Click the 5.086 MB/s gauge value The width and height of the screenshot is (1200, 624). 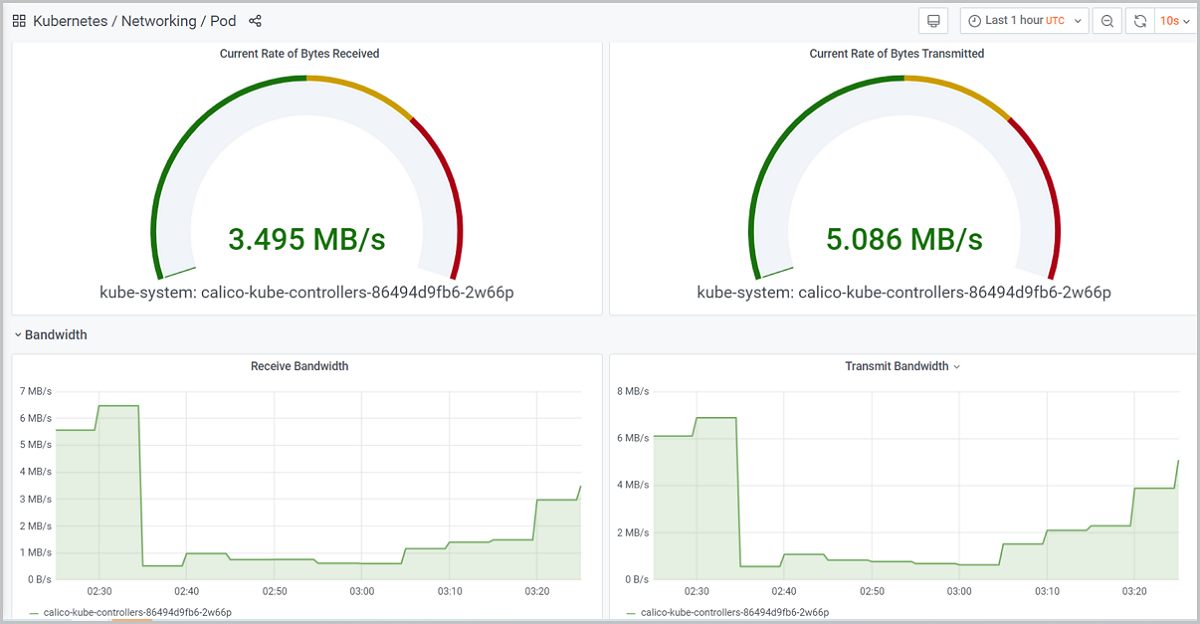click(x=904, y=240)
